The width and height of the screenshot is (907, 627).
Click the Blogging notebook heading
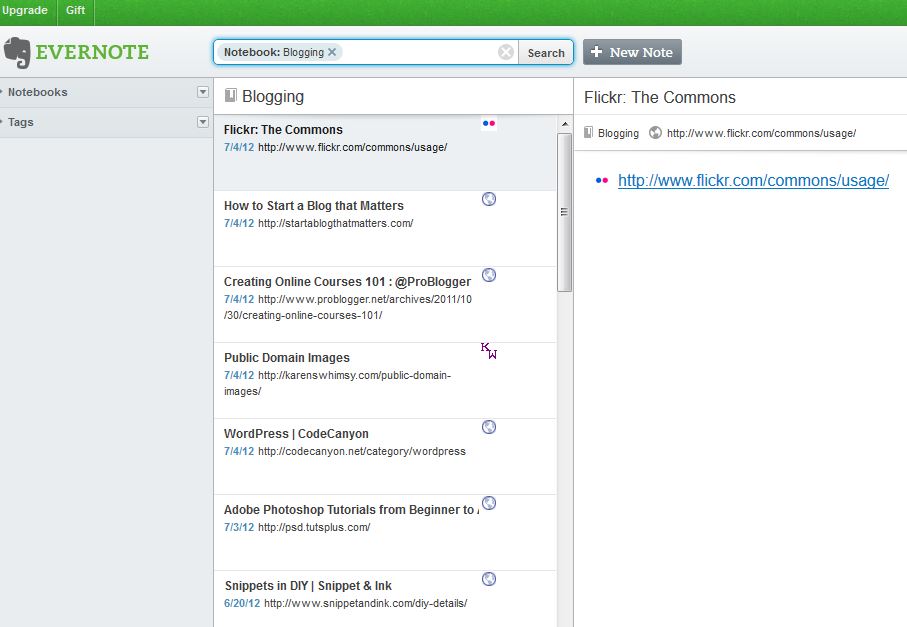click(x=273, y=96)
